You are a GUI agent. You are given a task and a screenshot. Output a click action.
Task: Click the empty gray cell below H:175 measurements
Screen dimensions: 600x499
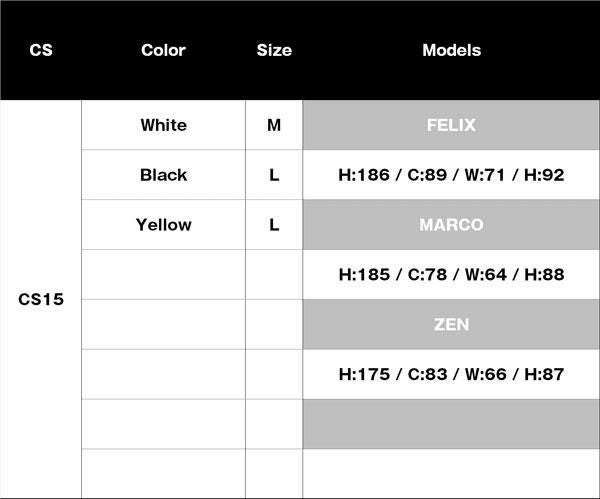pos(451,424)
